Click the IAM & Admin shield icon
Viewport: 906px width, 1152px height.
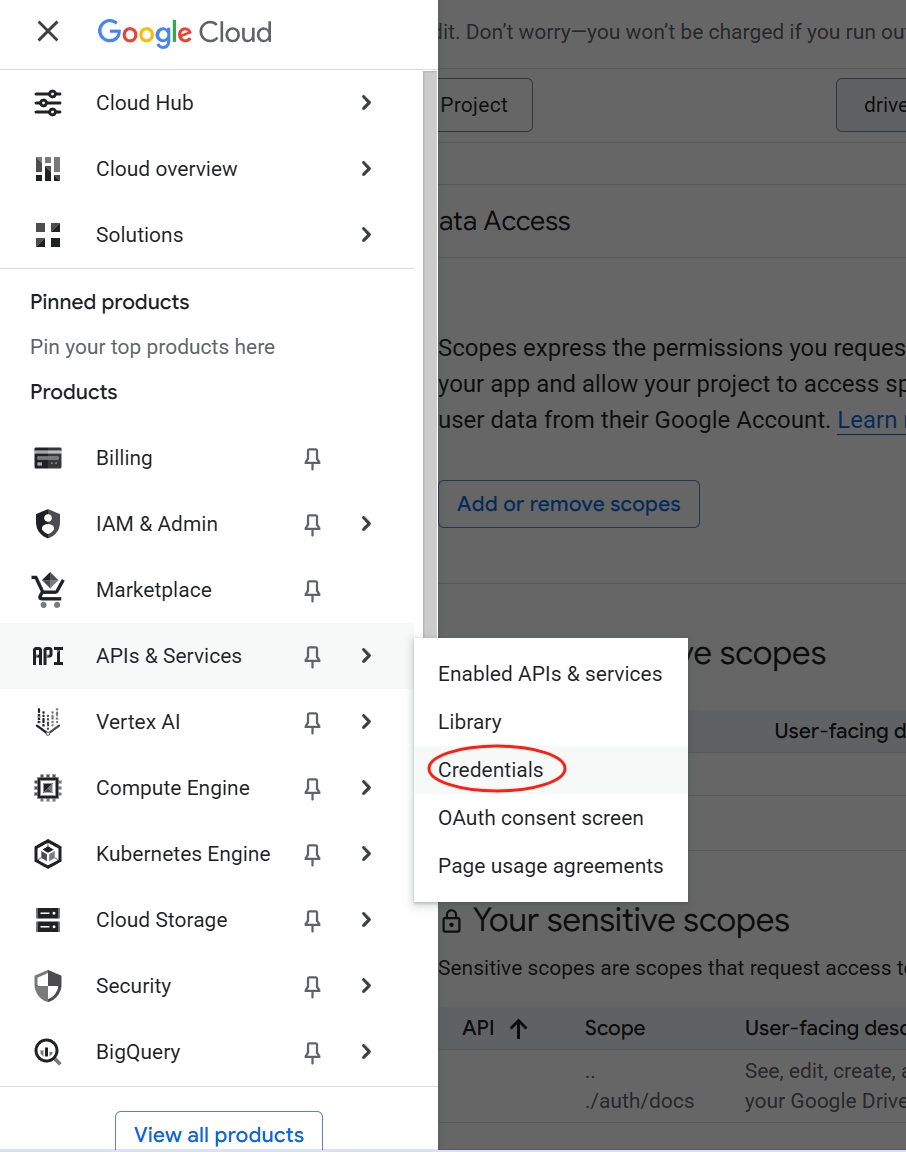(x=48, y=524)
